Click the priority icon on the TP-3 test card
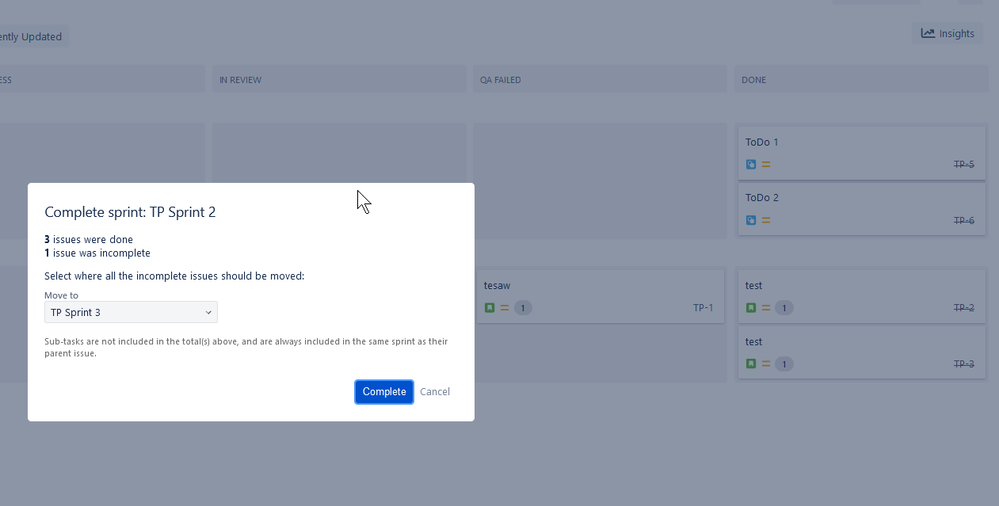The height and width of the screenshot is (506, 999). (766, 364)
